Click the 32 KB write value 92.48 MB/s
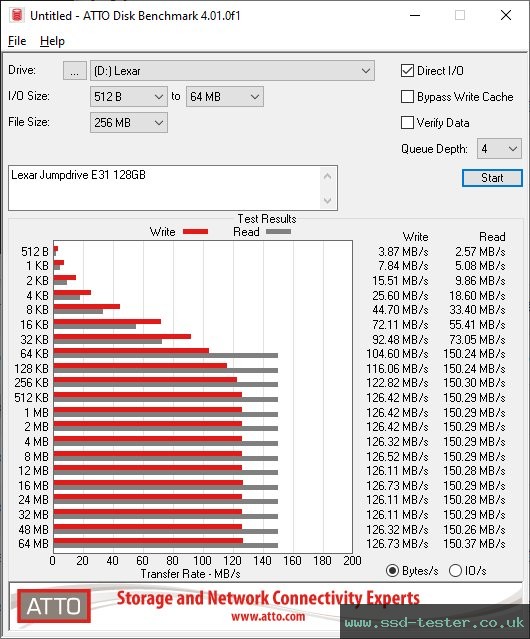 (400, 339)
